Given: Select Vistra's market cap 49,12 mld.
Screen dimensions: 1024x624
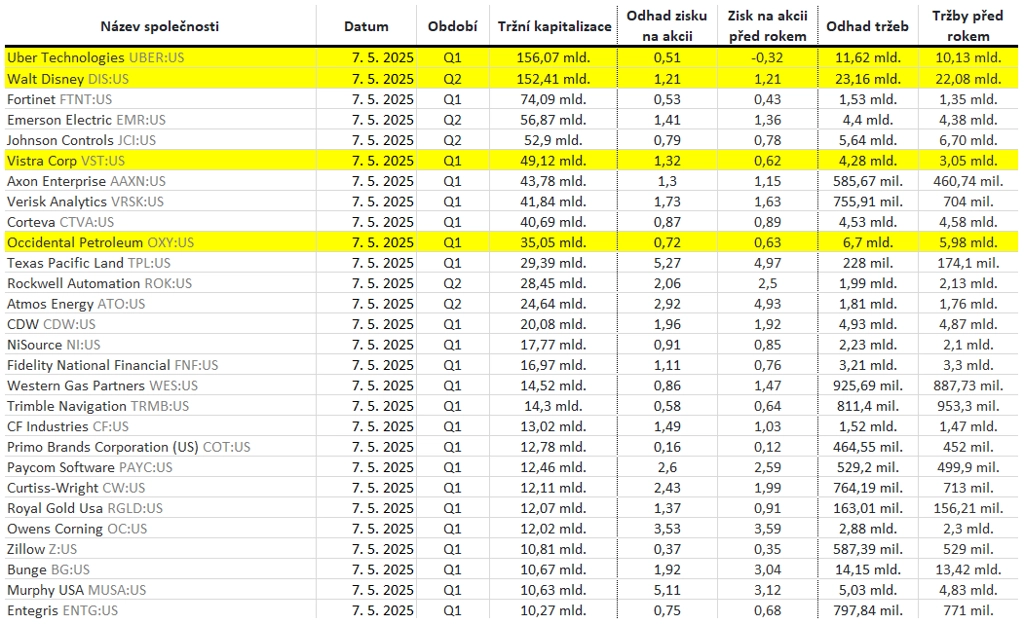Looking at the screenshot, I should click(553, 161).
